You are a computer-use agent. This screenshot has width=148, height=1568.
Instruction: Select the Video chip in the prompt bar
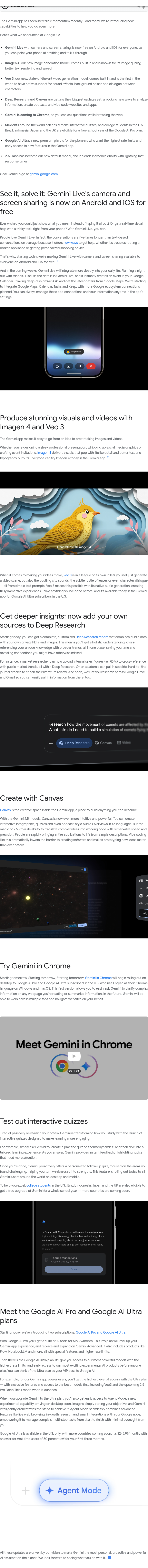click(x=124, y=743)
